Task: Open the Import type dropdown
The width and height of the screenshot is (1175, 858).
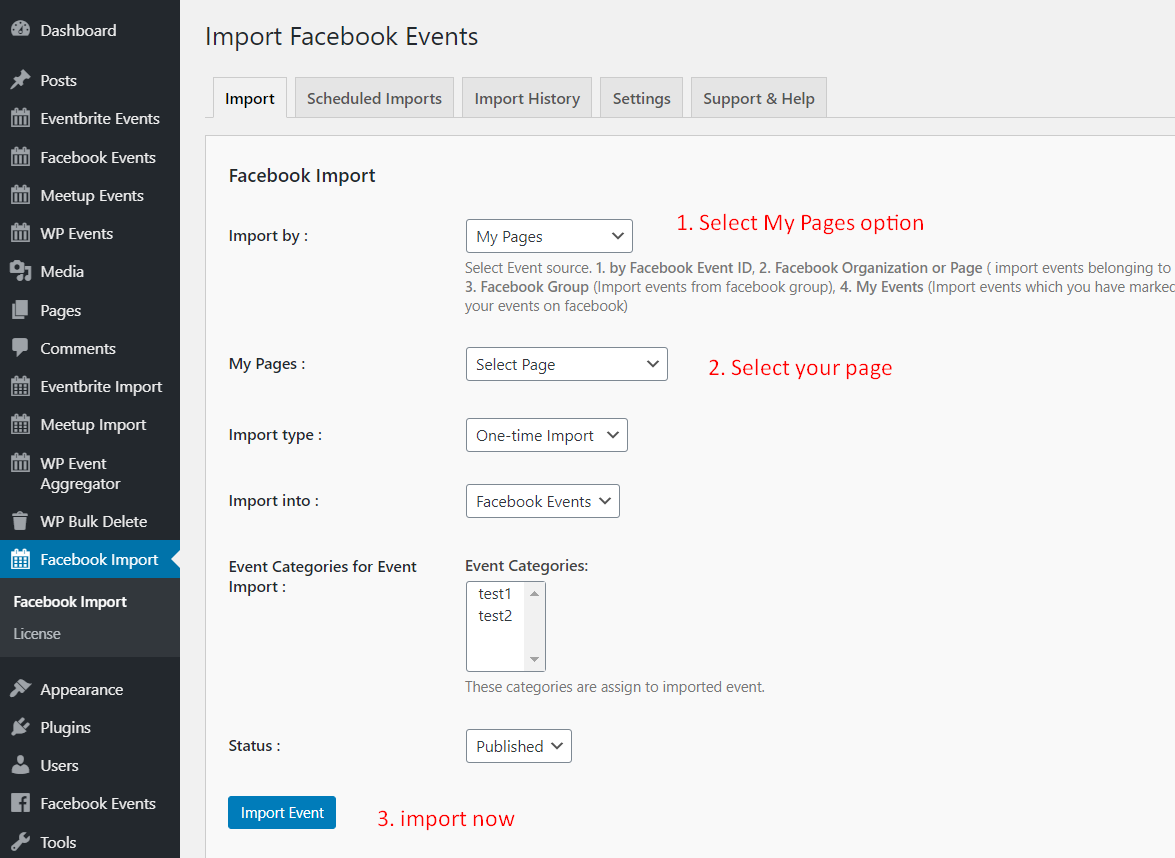Action: (546, 436)
